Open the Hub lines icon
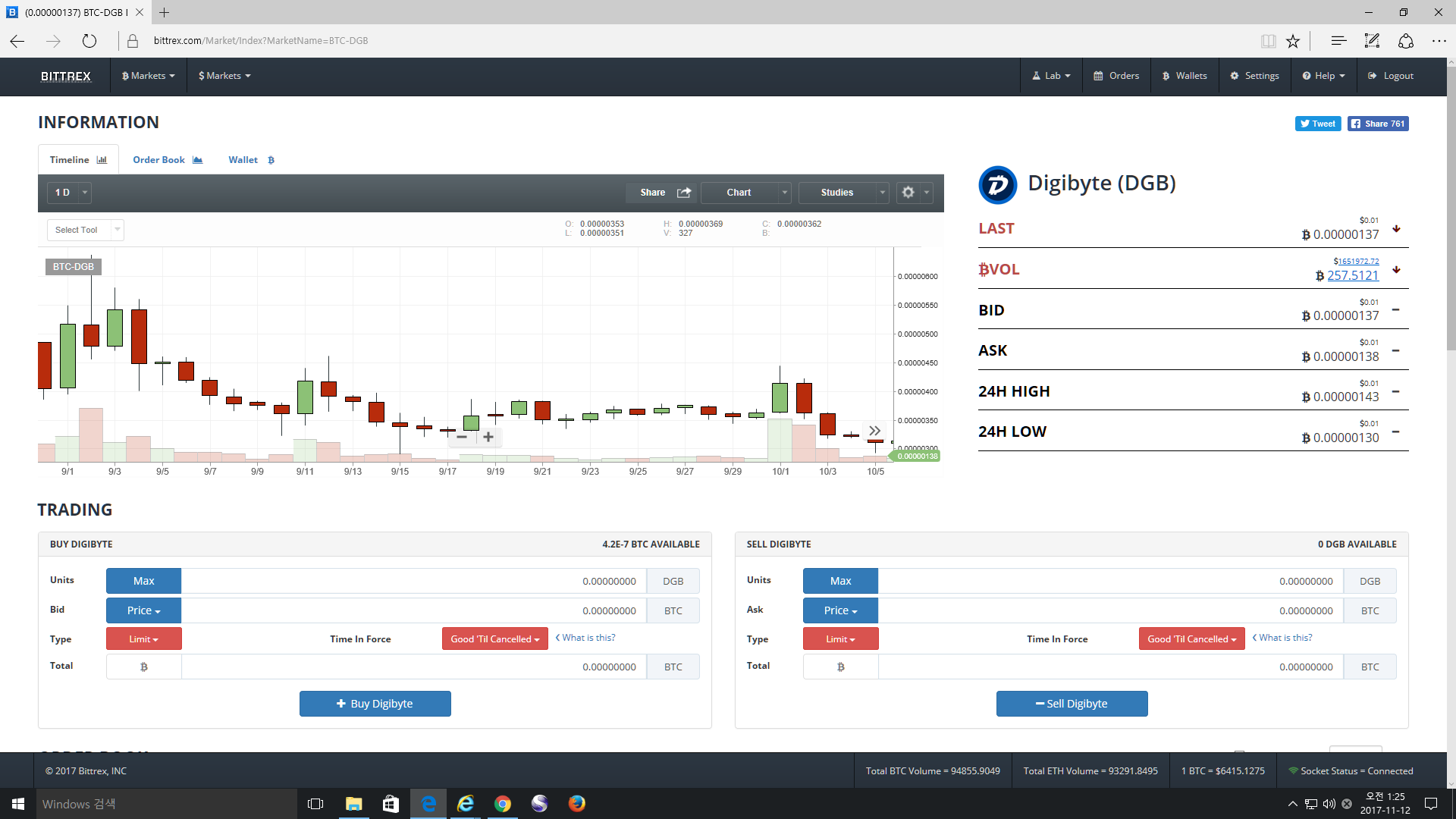1456x819 pixels. tap(1338, 41)
